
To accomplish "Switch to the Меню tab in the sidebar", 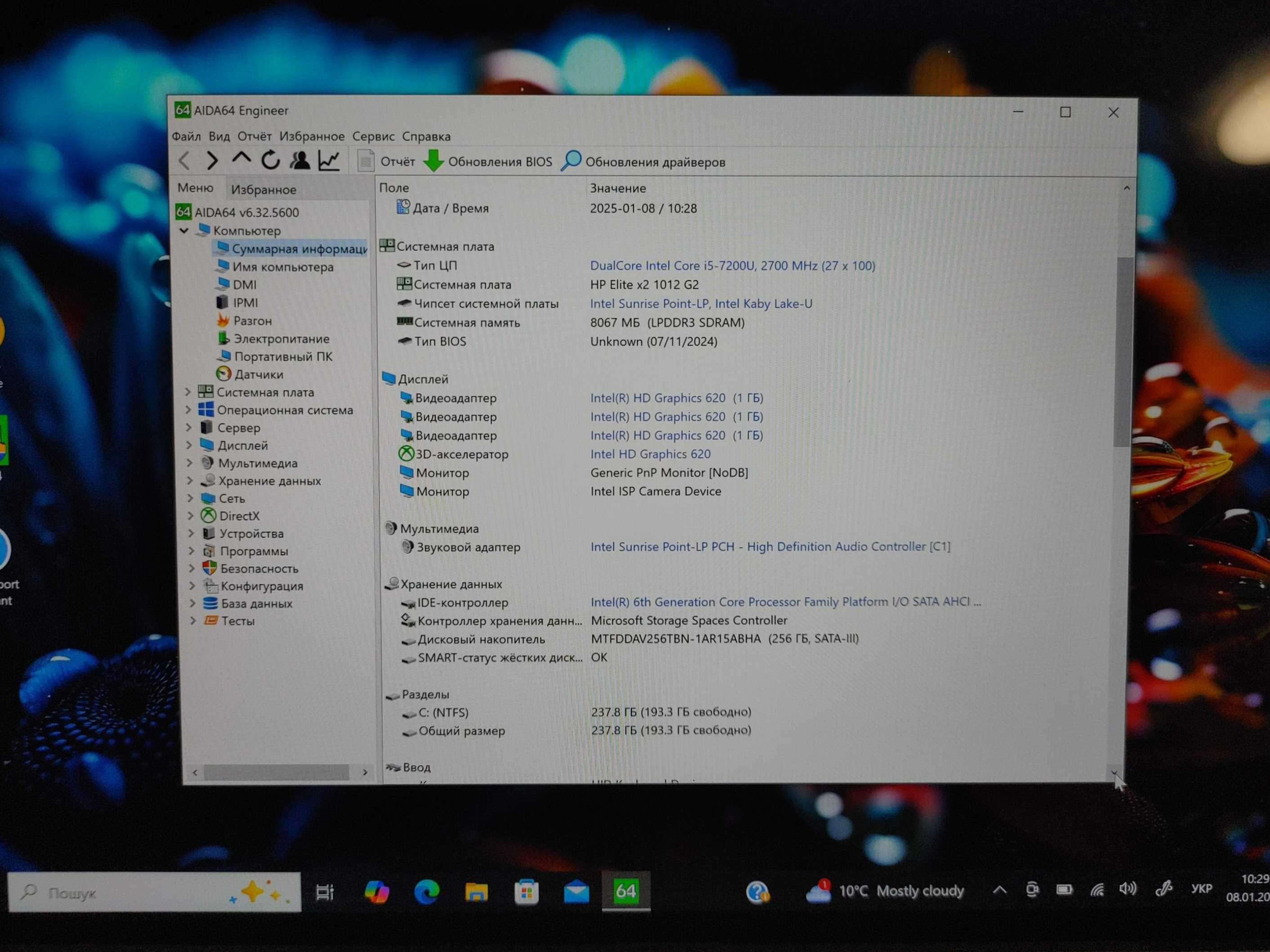I will (195, 187).
